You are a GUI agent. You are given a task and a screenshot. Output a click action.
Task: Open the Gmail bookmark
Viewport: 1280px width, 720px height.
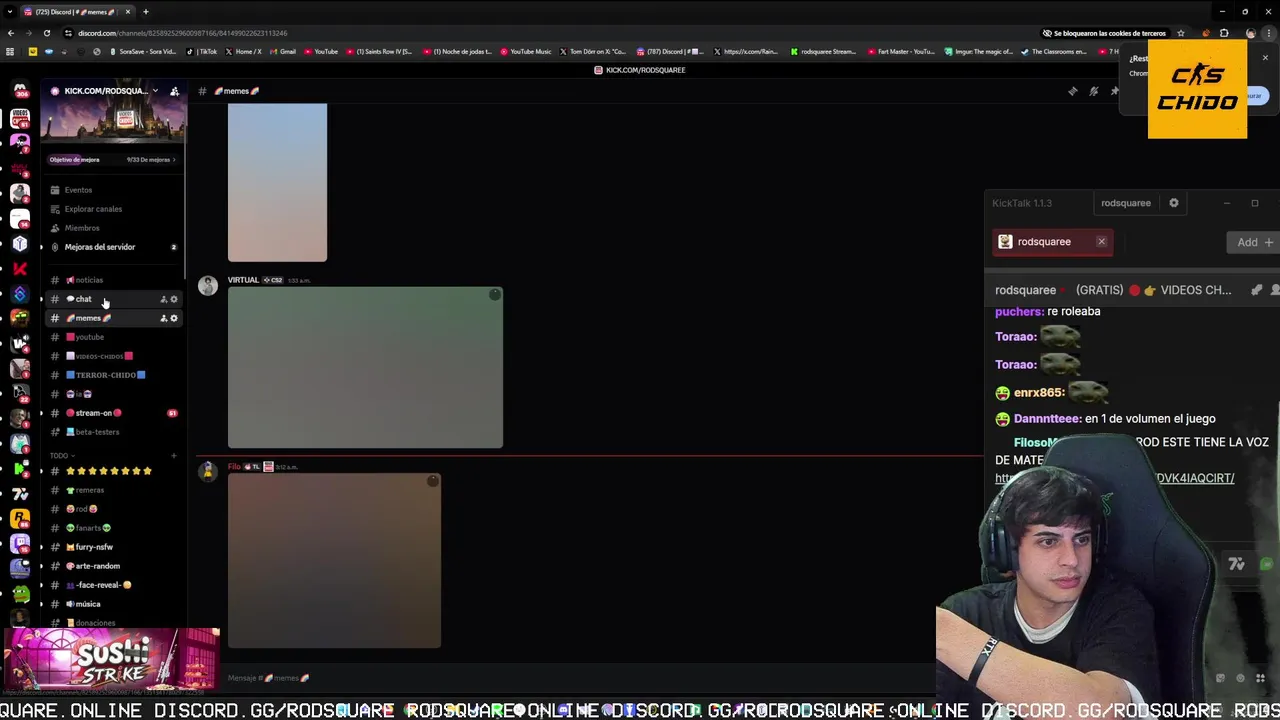(x=284, y=52)
